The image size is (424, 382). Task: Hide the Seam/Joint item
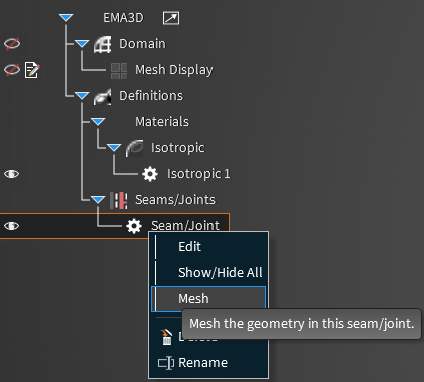[12, 226]
